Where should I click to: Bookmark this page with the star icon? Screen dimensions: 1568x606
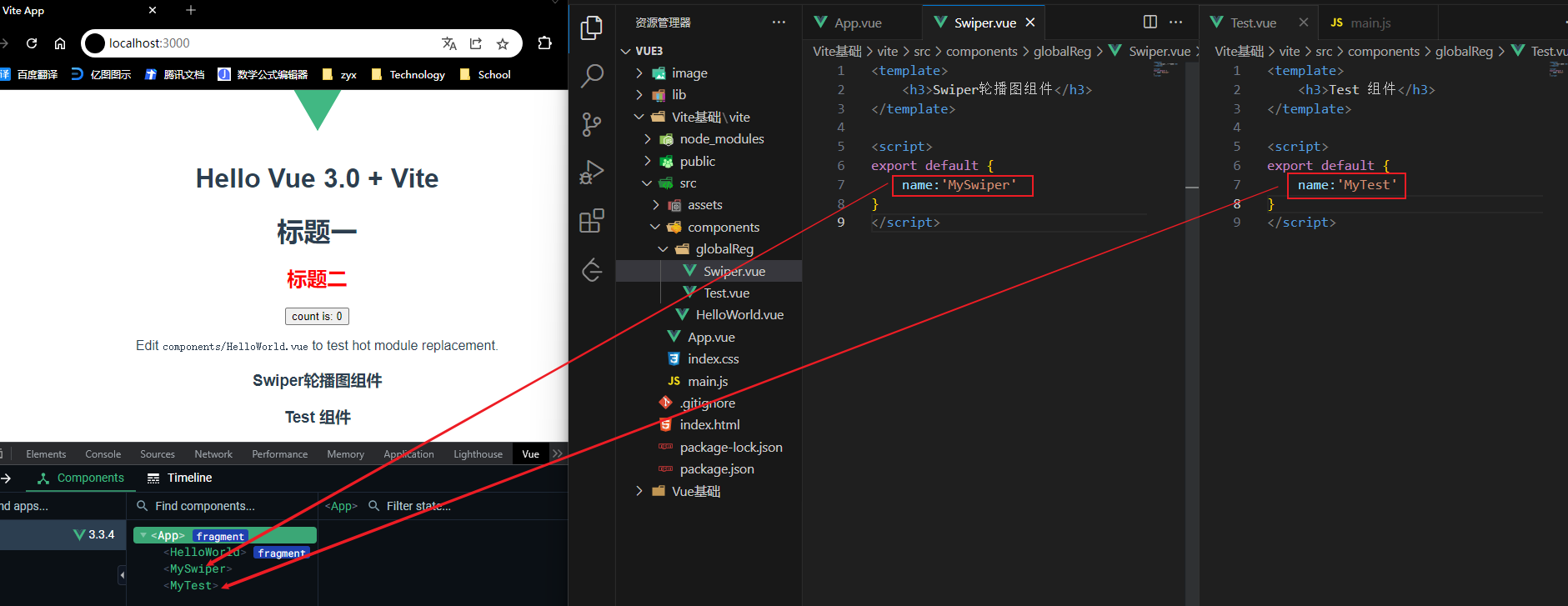[503, 43]
